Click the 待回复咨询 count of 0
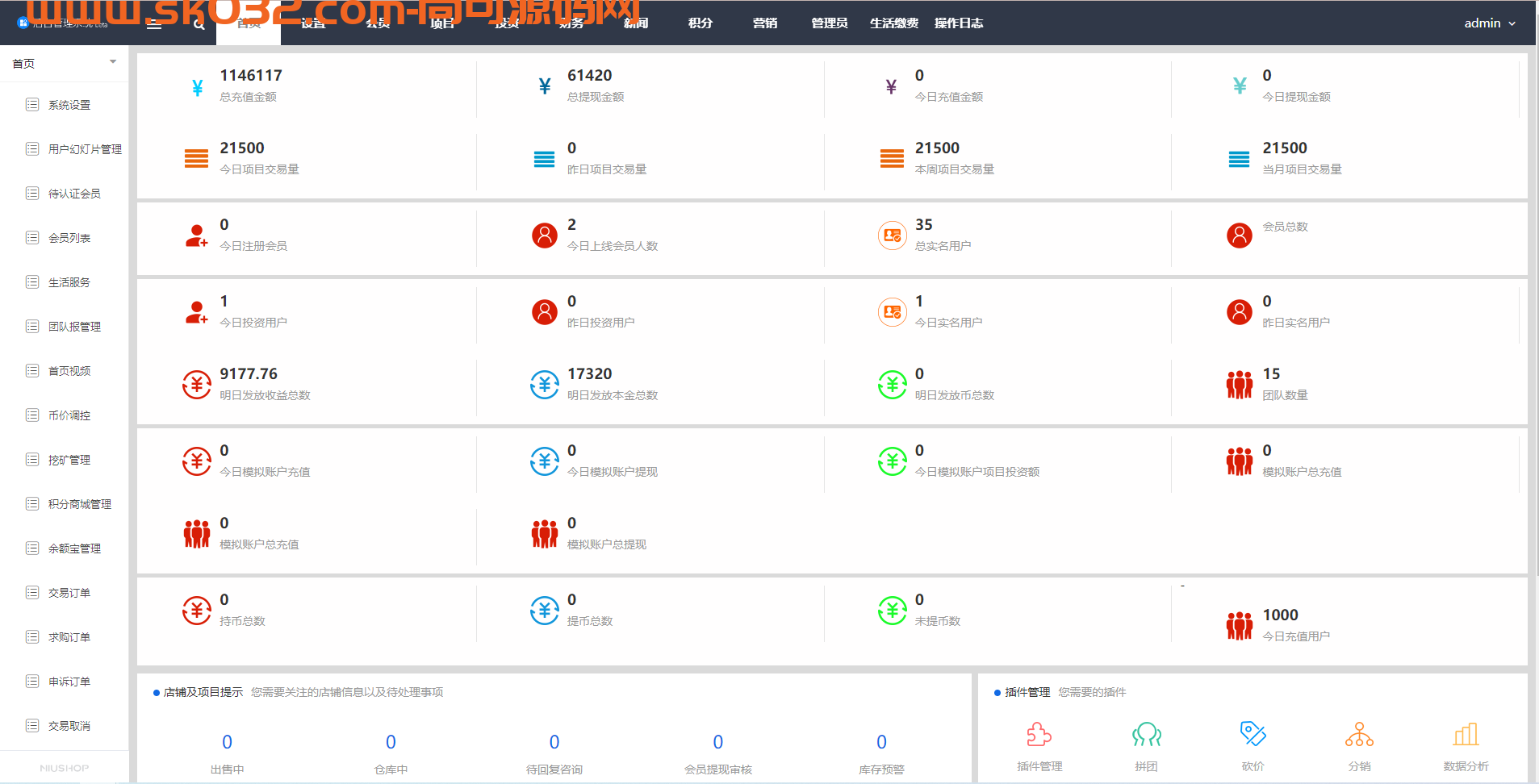The image size is (1539, 784). pos(554,742)
